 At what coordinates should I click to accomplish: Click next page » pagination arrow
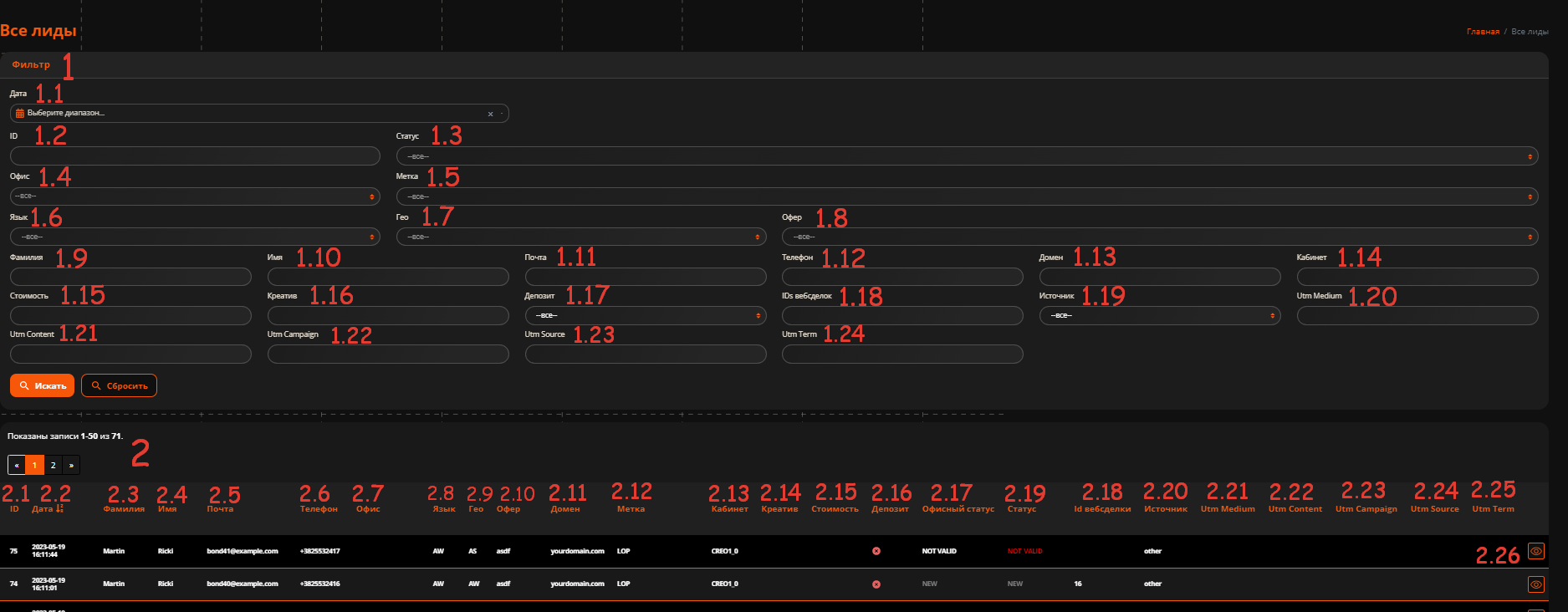71,465
